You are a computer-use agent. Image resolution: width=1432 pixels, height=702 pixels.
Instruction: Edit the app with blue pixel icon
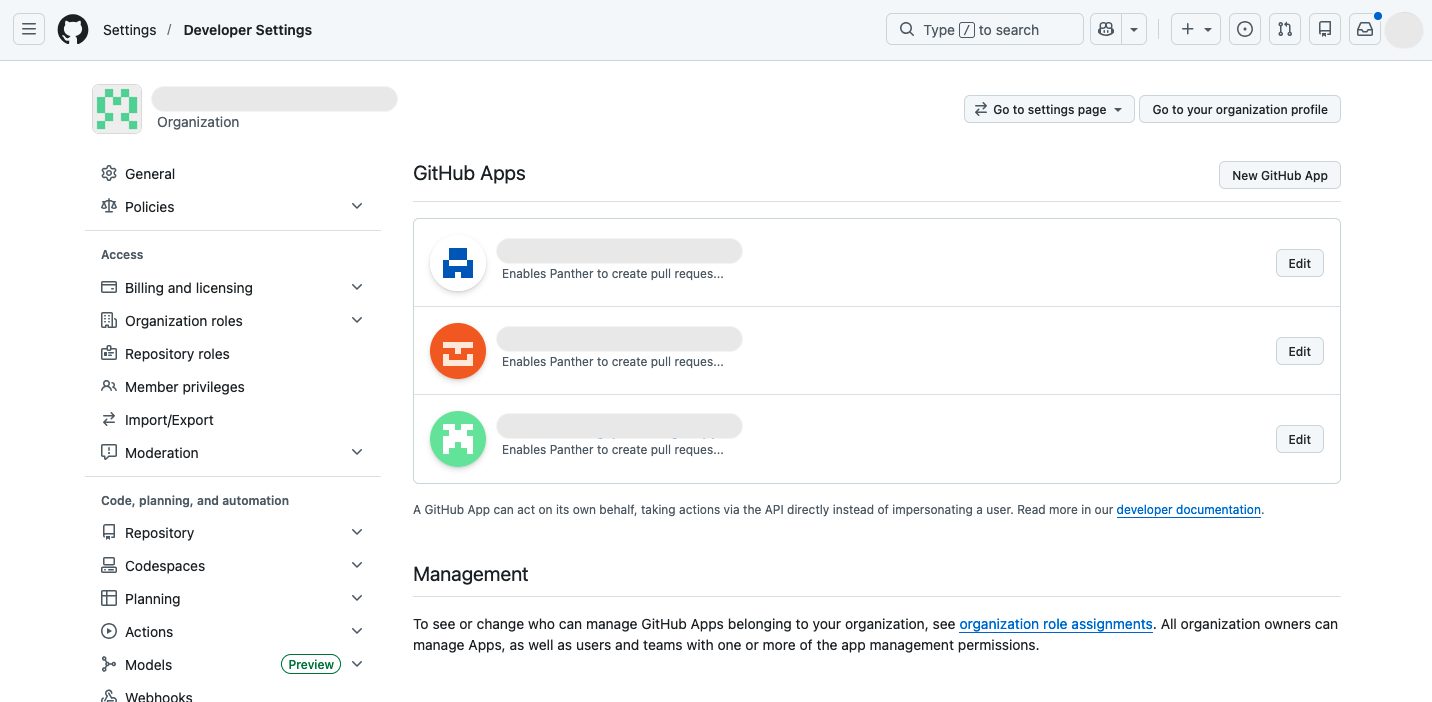(x=1300, y=263)
